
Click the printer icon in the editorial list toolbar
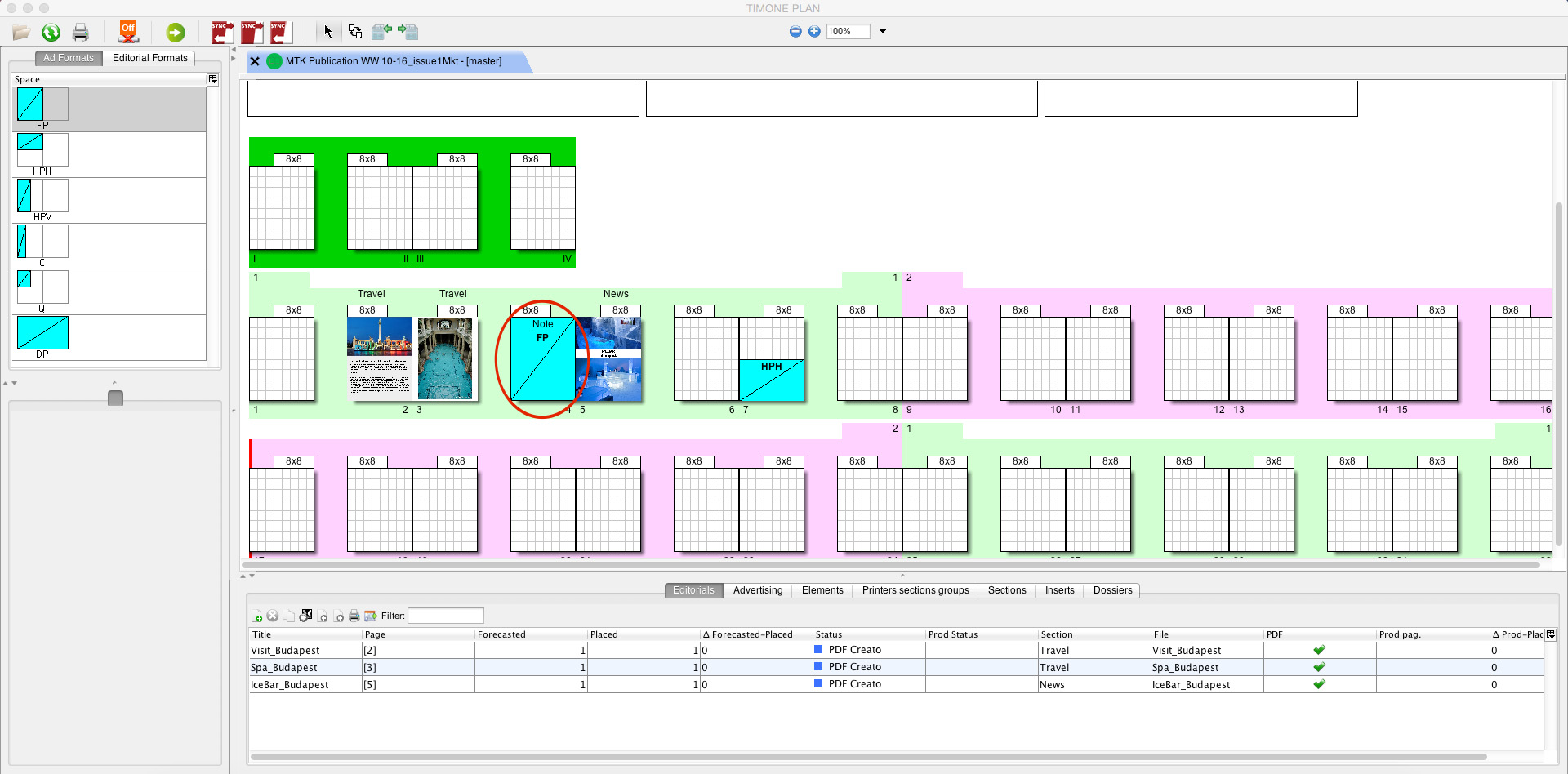point(354,616)
